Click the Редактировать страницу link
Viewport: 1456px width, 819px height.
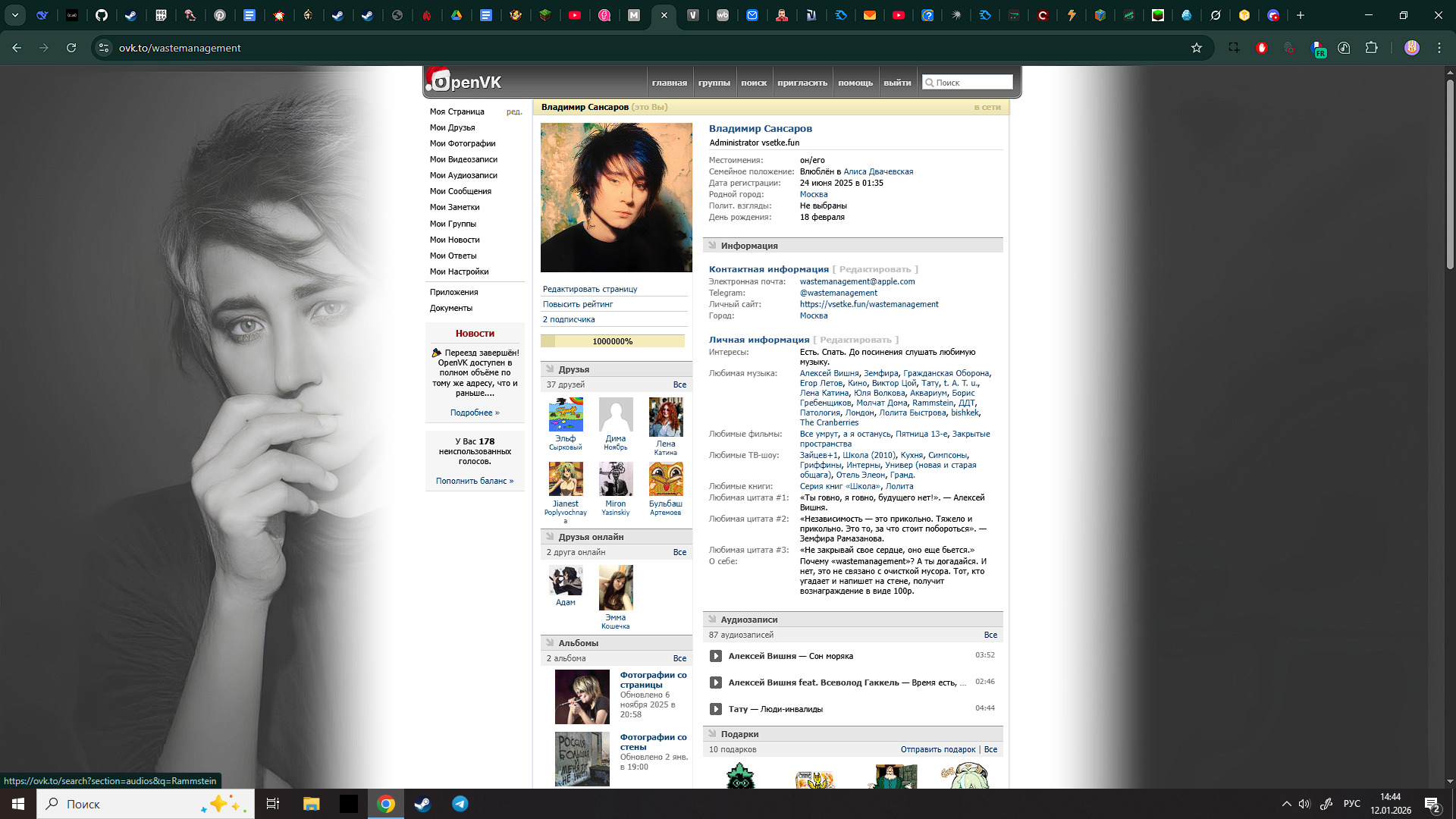tap(590, 289)
